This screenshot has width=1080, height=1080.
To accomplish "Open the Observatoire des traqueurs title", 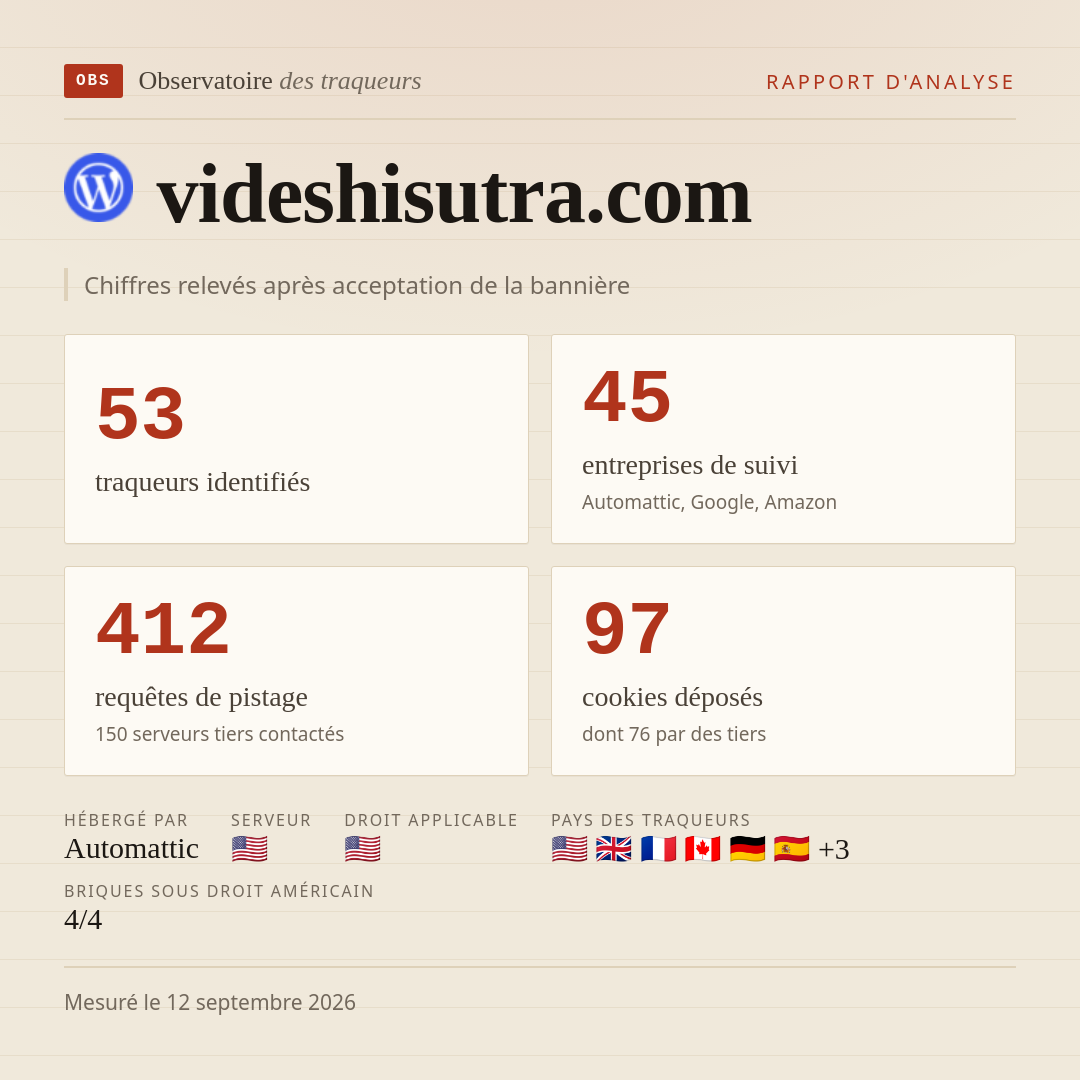I will click(x=280, y=81).
